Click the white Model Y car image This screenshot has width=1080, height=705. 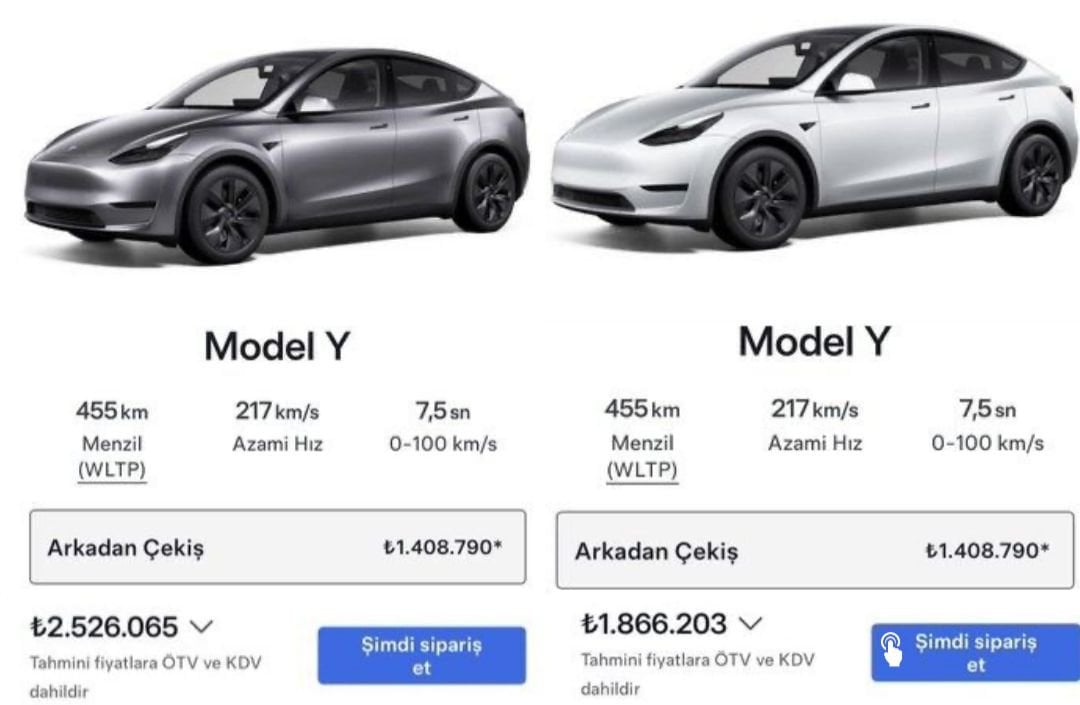click(816, 136)
